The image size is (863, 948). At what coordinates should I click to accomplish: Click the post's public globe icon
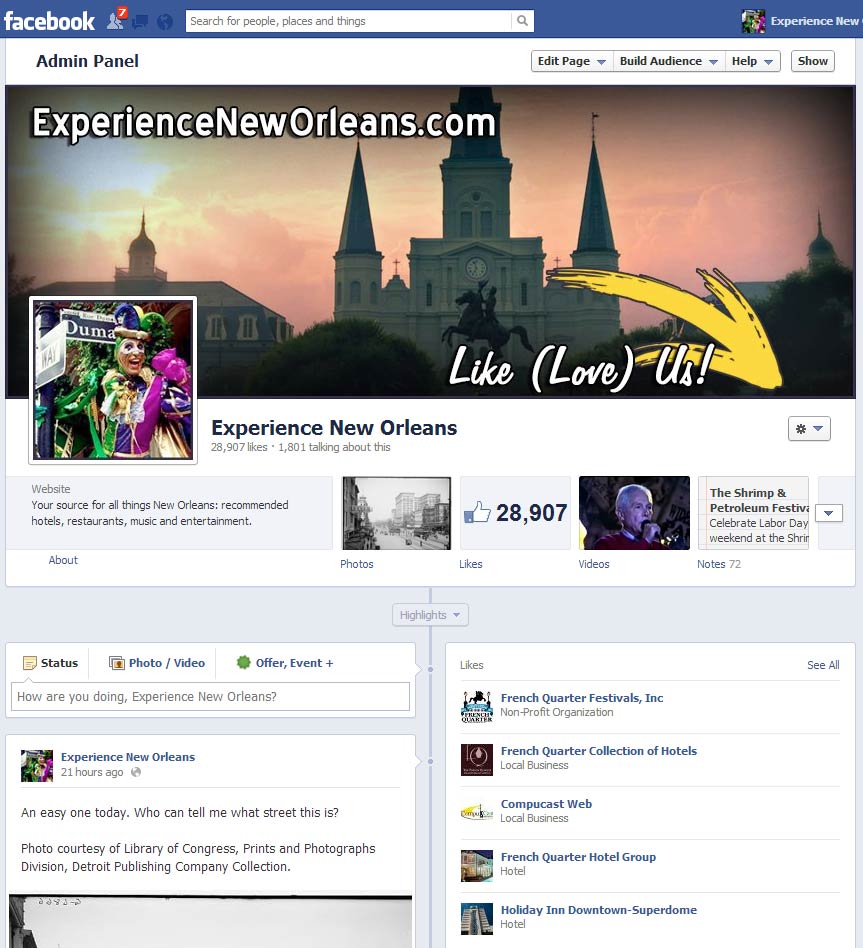tap(136, 772)
